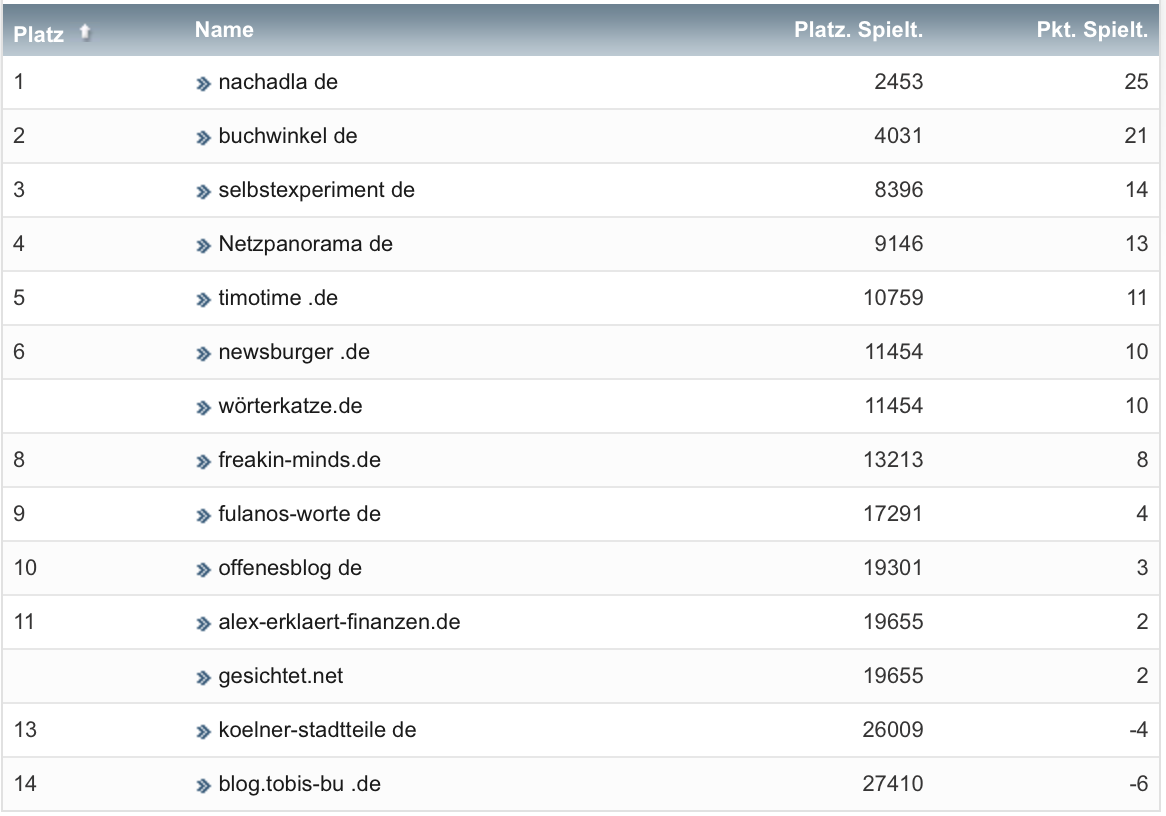Image resolution: width=1166 pixels, height=816 pixels.
Task: Select the value 2453 for nachadla de
Action: click(898, 82)
